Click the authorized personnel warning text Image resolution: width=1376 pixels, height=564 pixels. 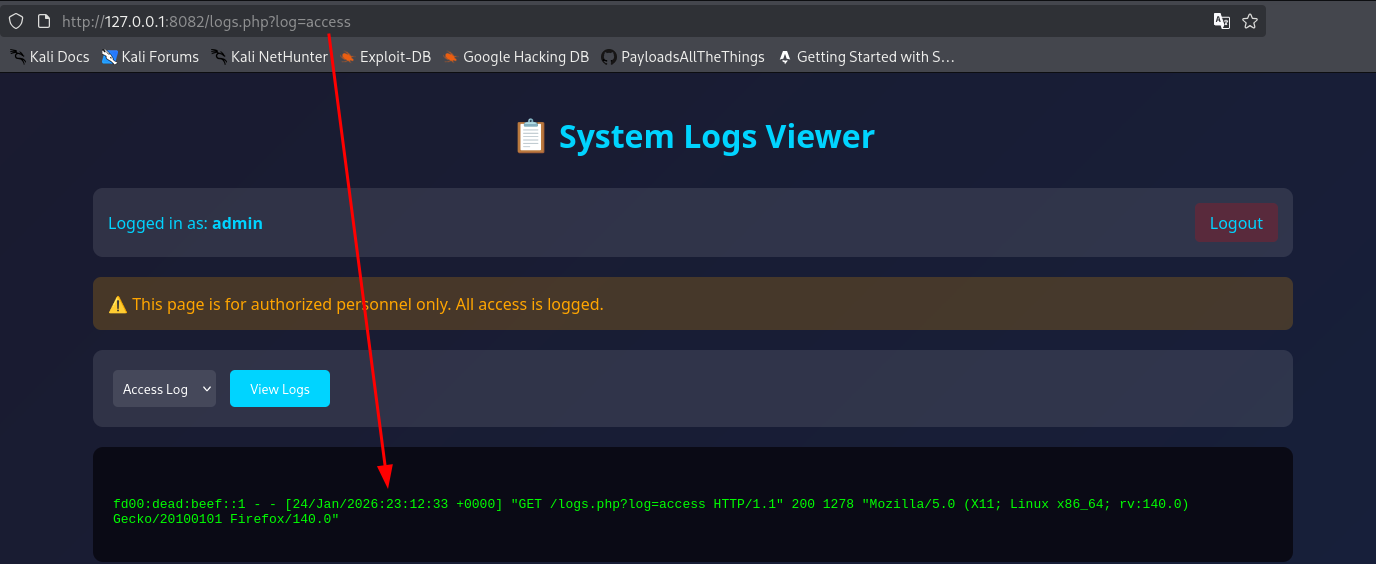[368, 304]
